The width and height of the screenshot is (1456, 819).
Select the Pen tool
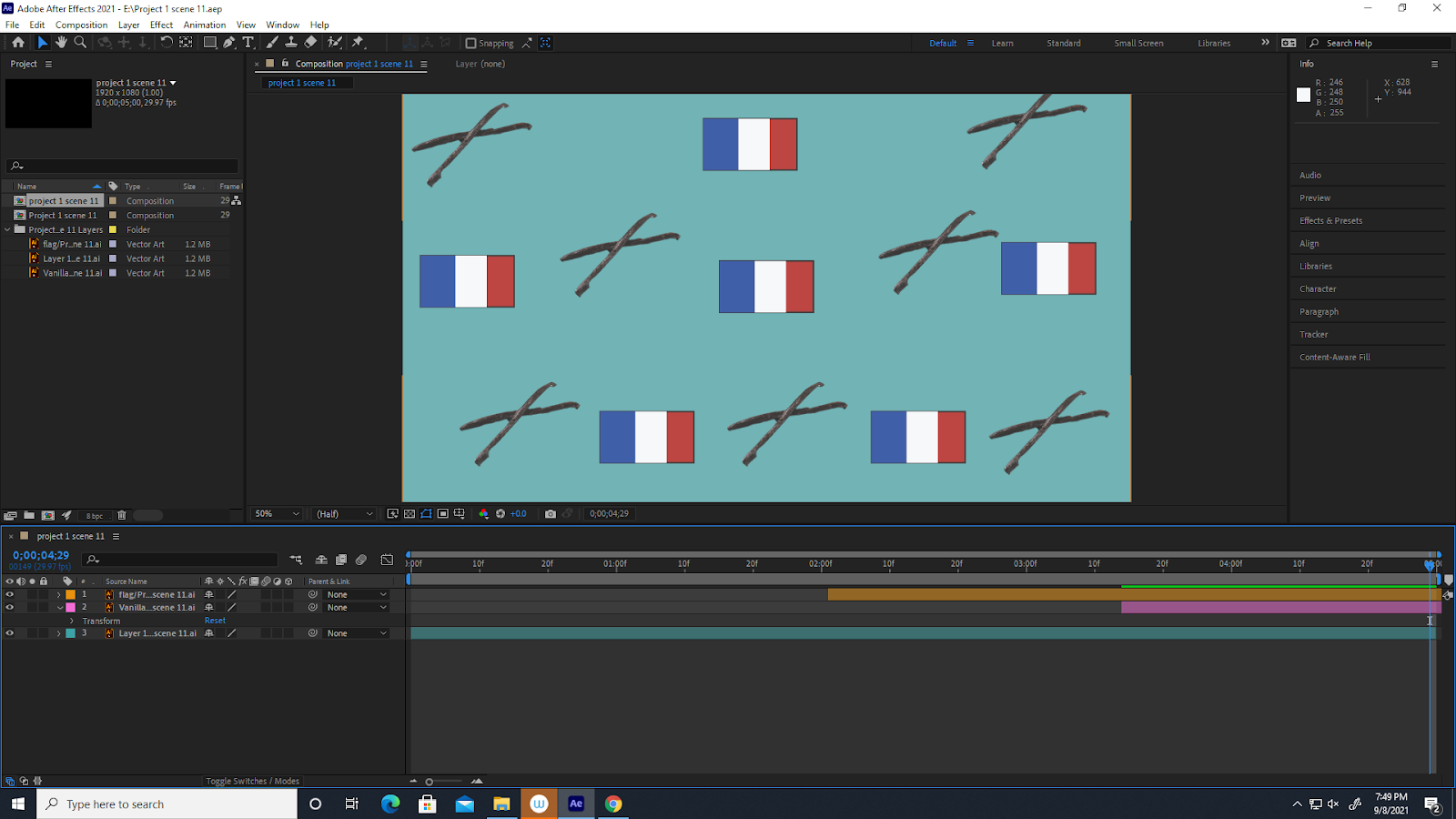tap(229, 43)
